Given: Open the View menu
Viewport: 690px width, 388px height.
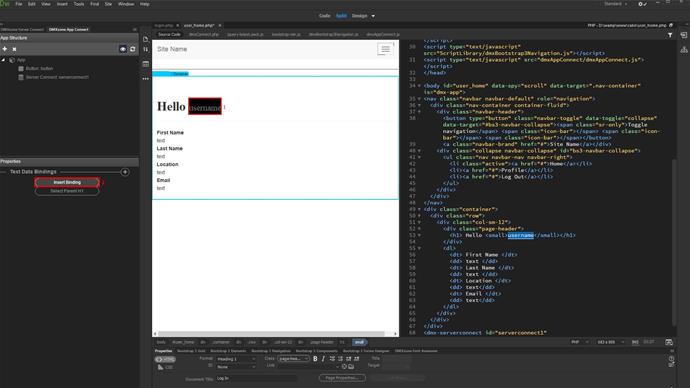Looking at the screenshot, I should [46, 4].
